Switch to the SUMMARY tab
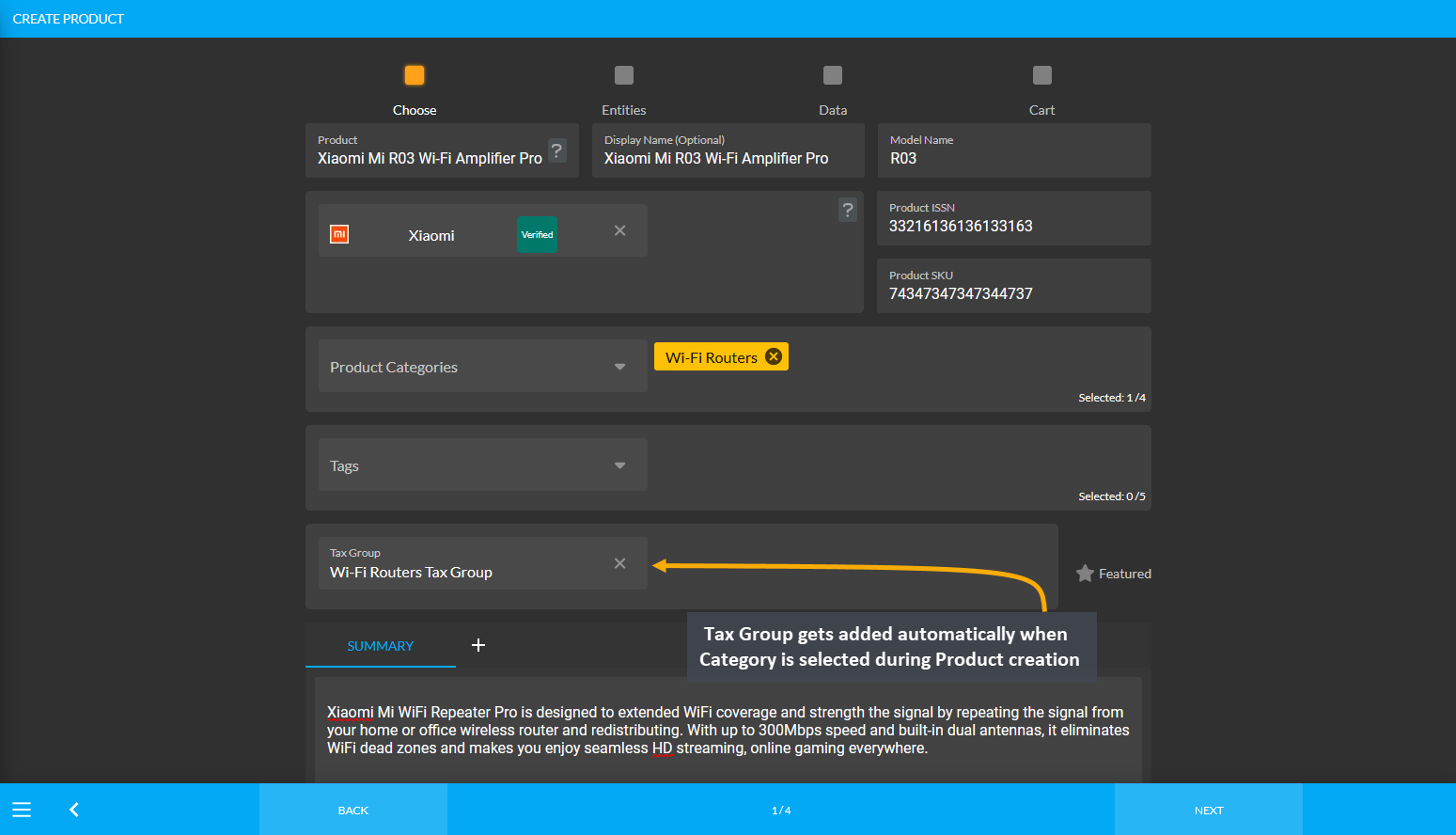Image resolution: width=1456 pixels, height=835 pixels. point(381,646)
